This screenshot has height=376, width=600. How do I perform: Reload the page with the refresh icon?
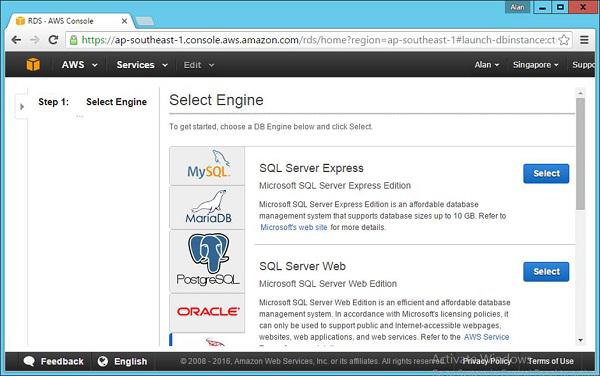point(53,40)
